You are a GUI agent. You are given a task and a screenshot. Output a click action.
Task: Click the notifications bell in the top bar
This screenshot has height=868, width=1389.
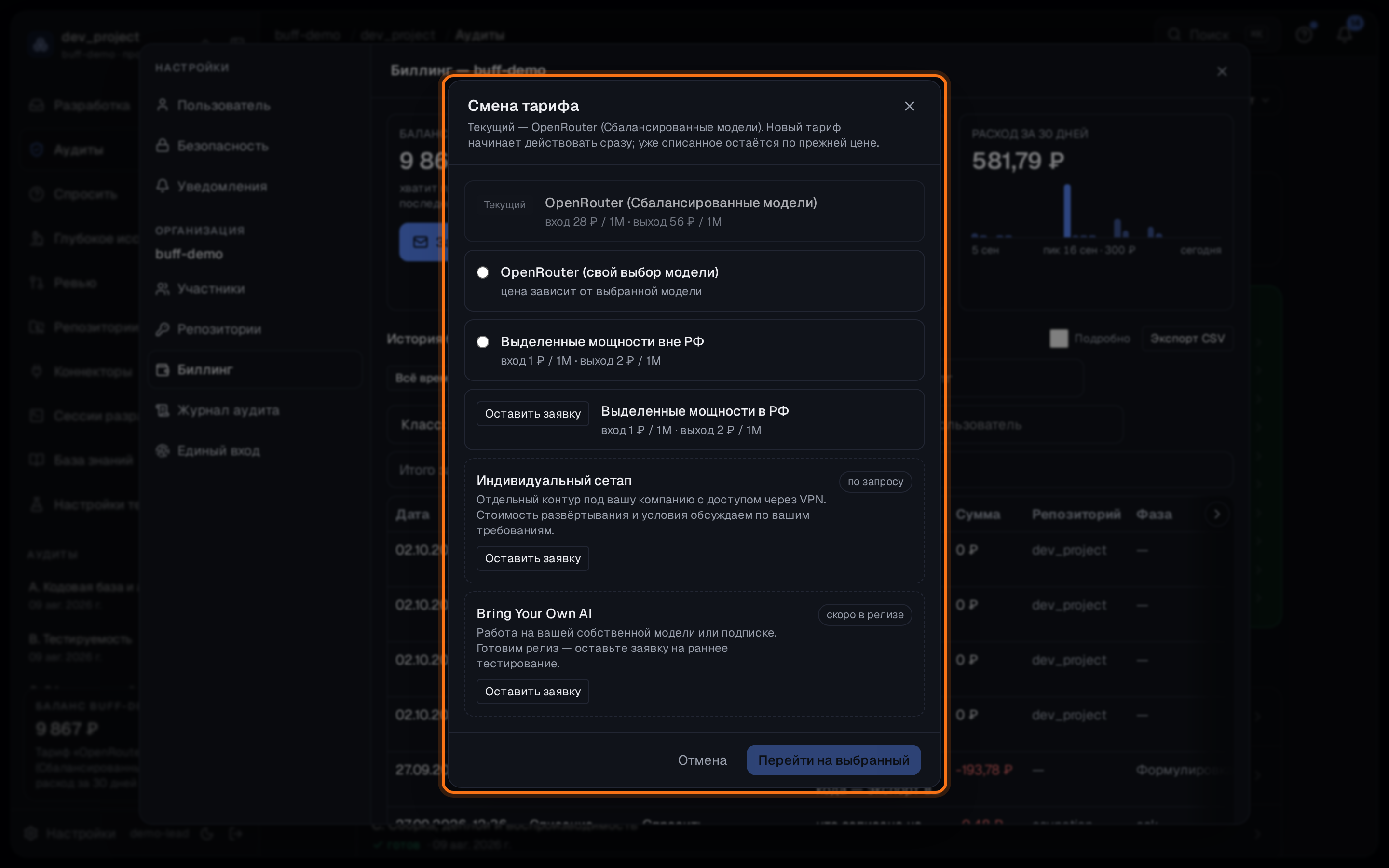(x=1344, y=35)
